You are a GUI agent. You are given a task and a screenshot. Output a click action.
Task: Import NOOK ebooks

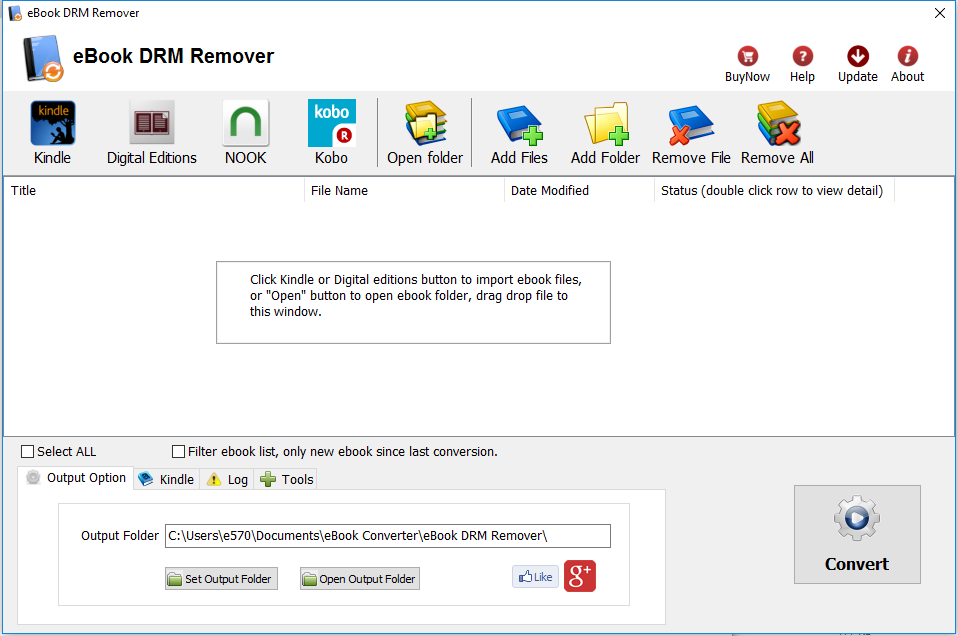[245, 130]
